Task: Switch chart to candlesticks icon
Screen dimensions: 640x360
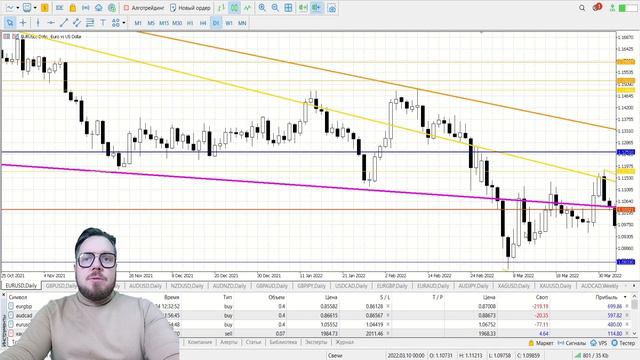Action: pyautogui.click(x=234, y=8)
